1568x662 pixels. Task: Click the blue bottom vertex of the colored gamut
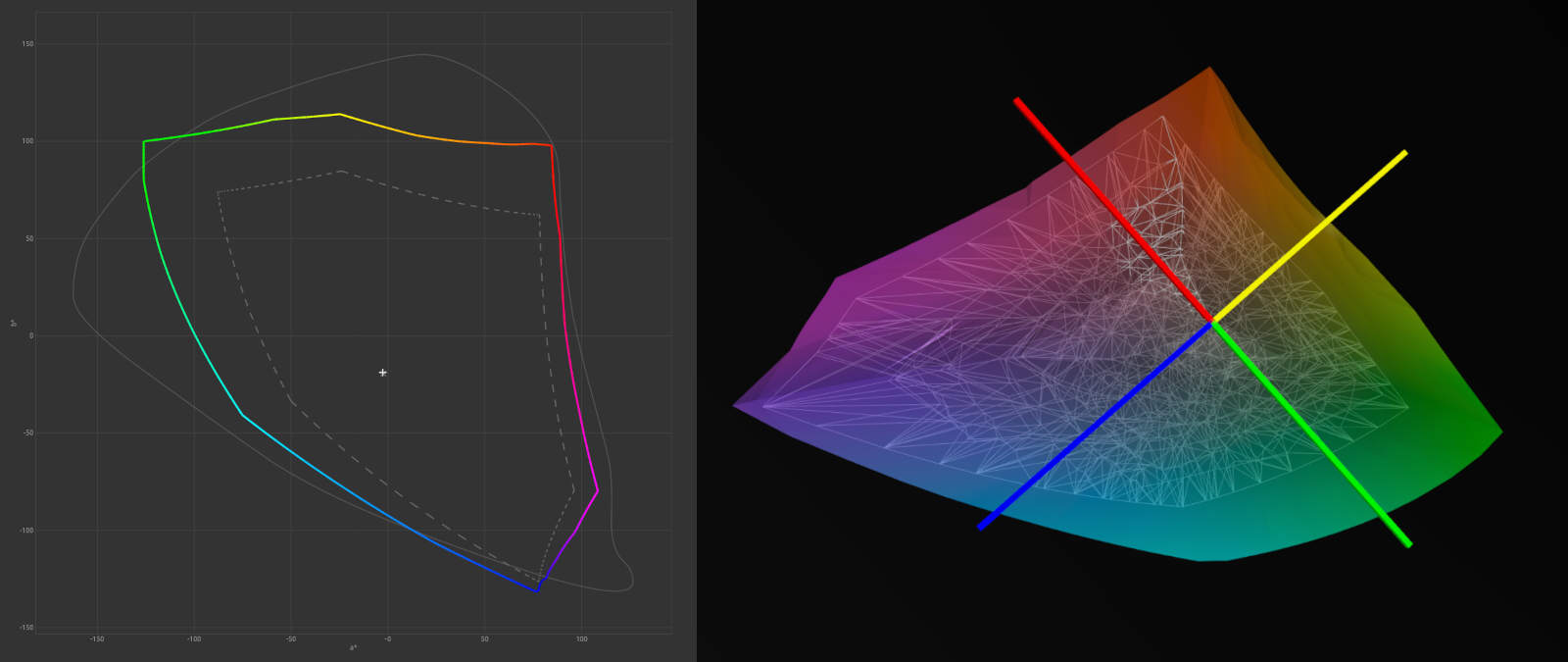(536, 590)
